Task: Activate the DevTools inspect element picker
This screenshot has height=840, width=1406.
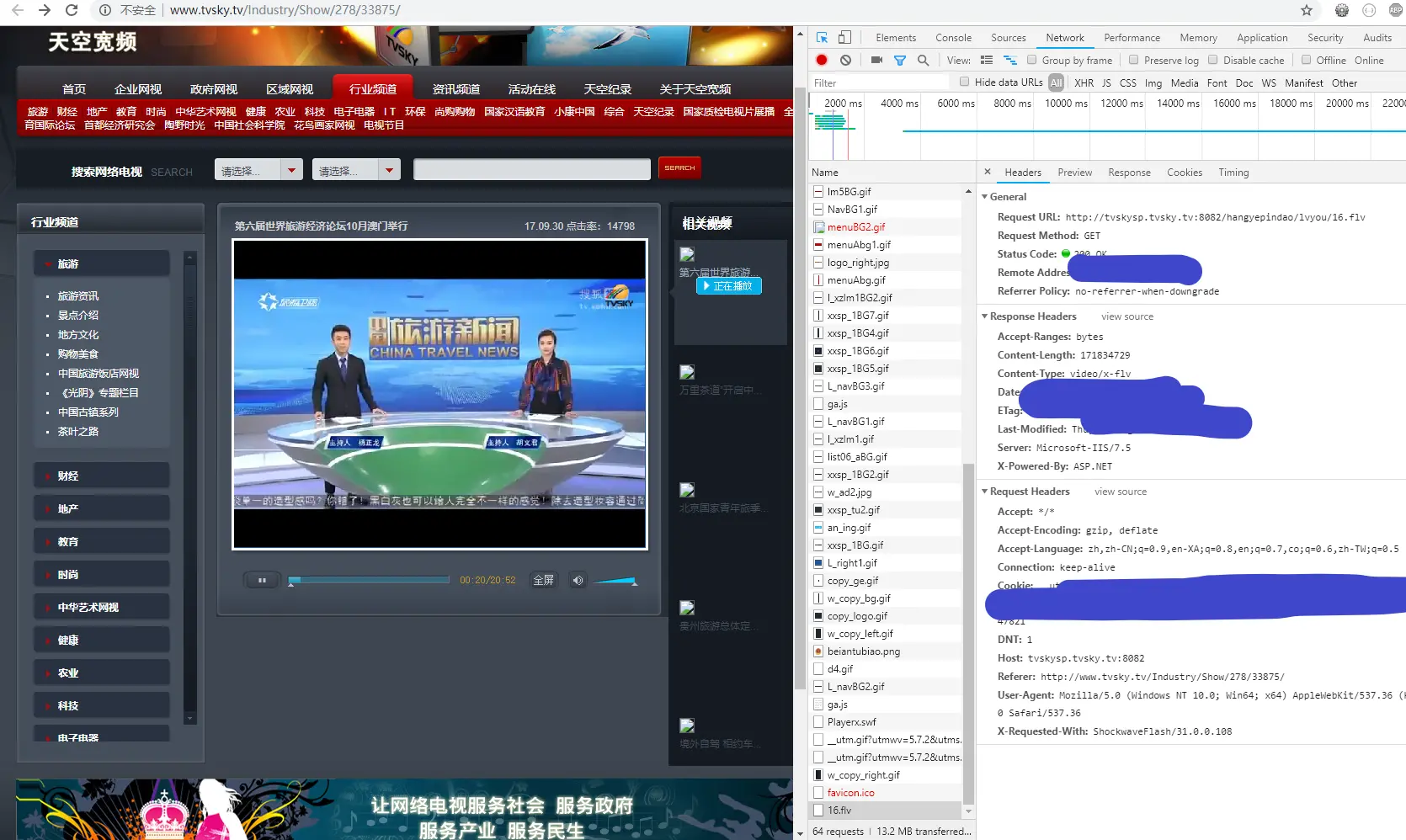Action: coord(823,37)
